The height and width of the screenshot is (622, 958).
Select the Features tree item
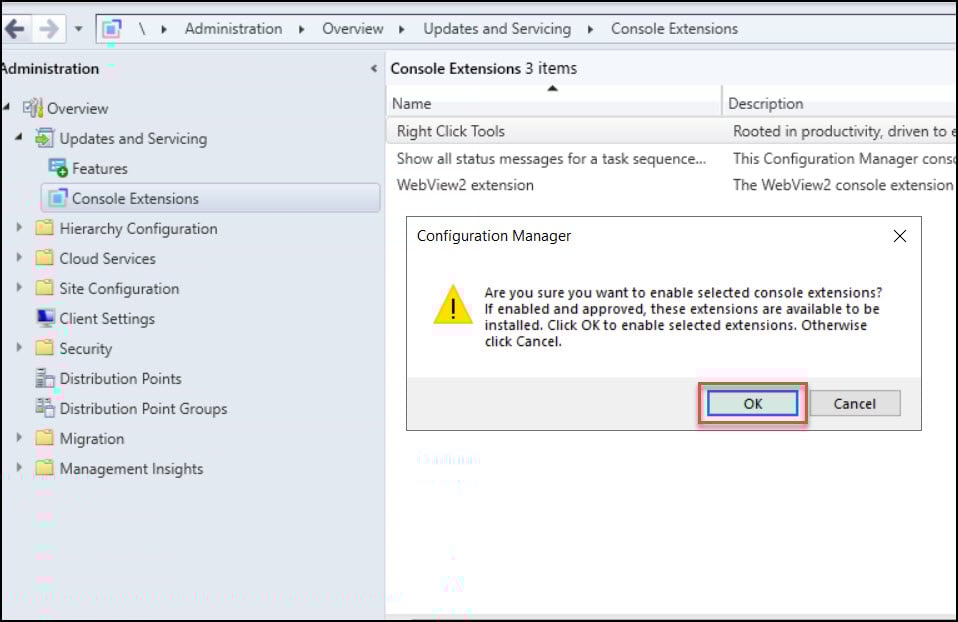pos(100,169)
